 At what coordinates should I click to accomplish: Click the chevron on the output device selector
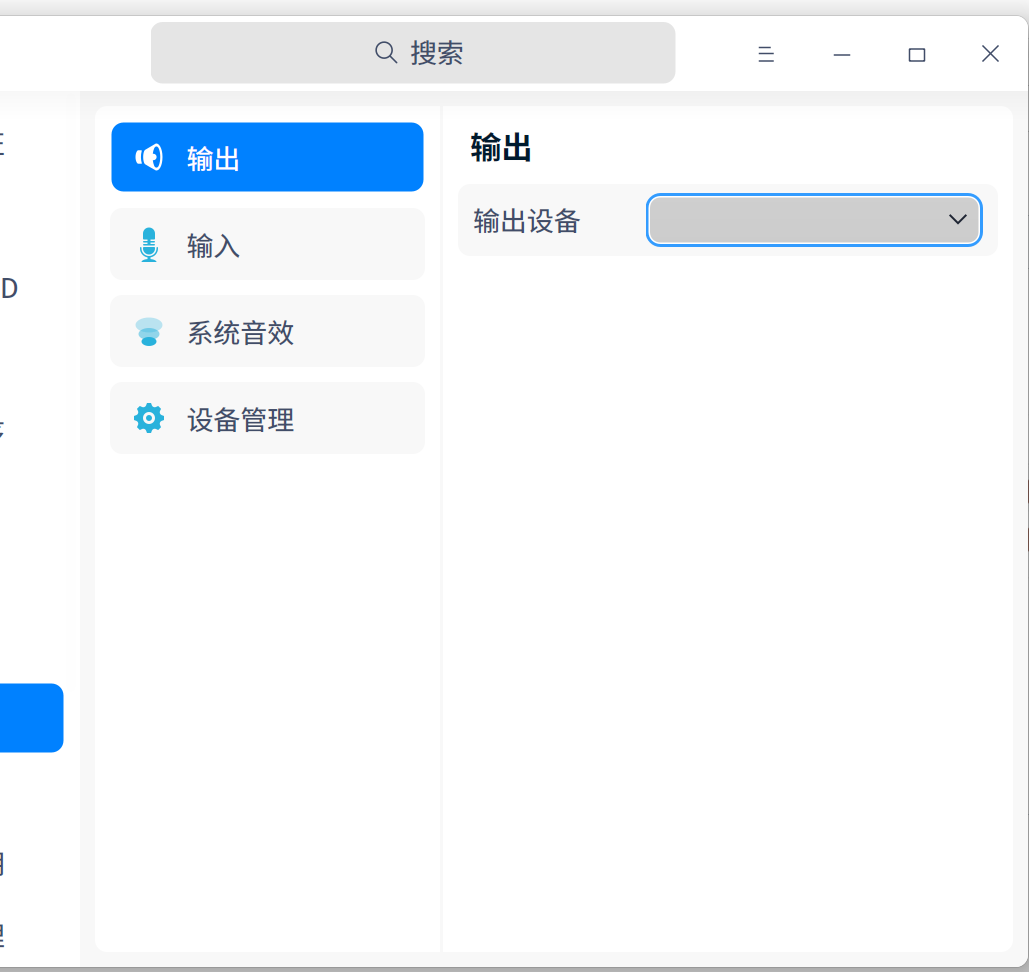(957, 220)
